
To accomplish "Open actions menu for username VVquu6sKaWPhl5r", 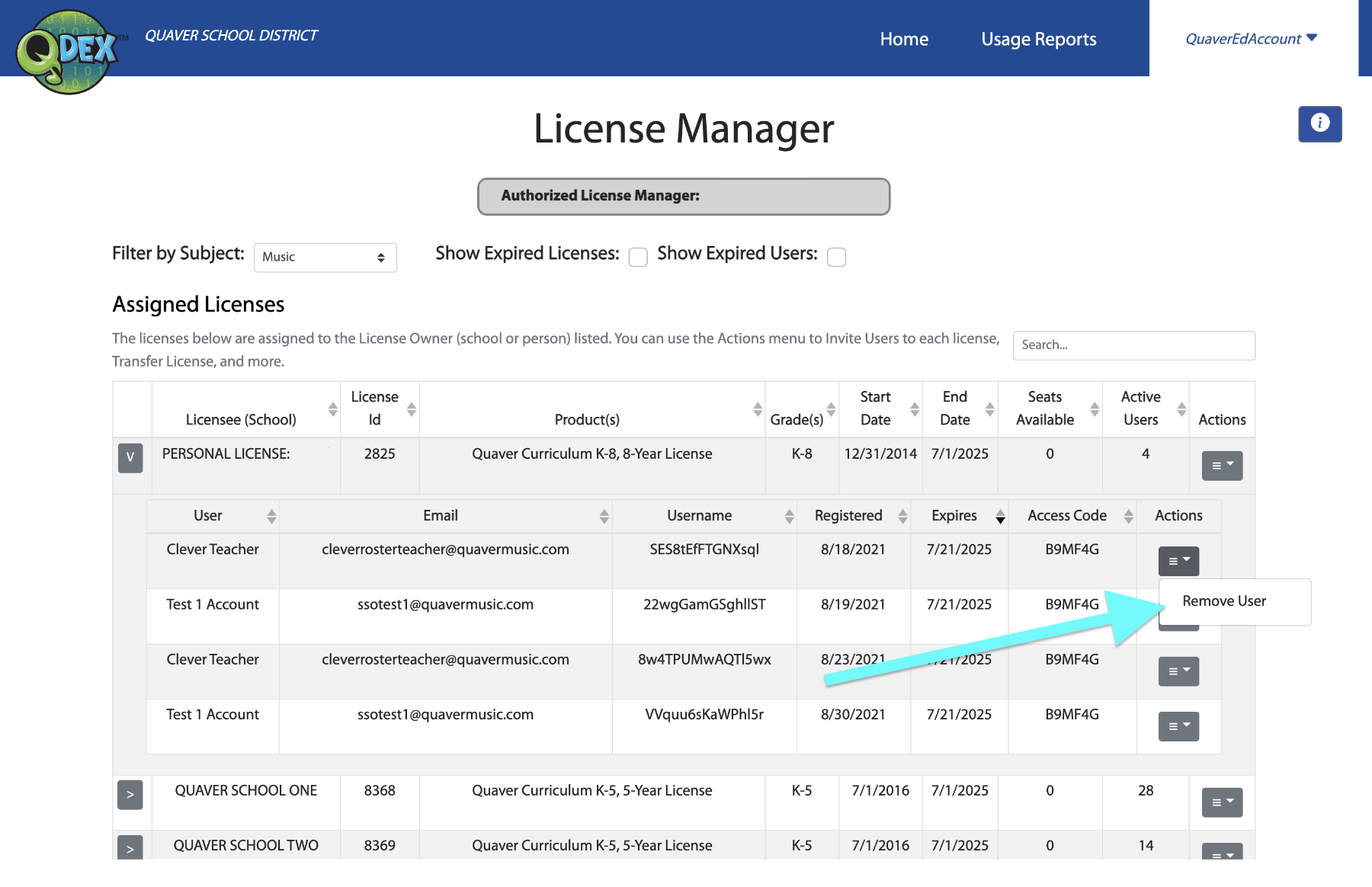I will pyautogui.click(x=1178, y=726).
